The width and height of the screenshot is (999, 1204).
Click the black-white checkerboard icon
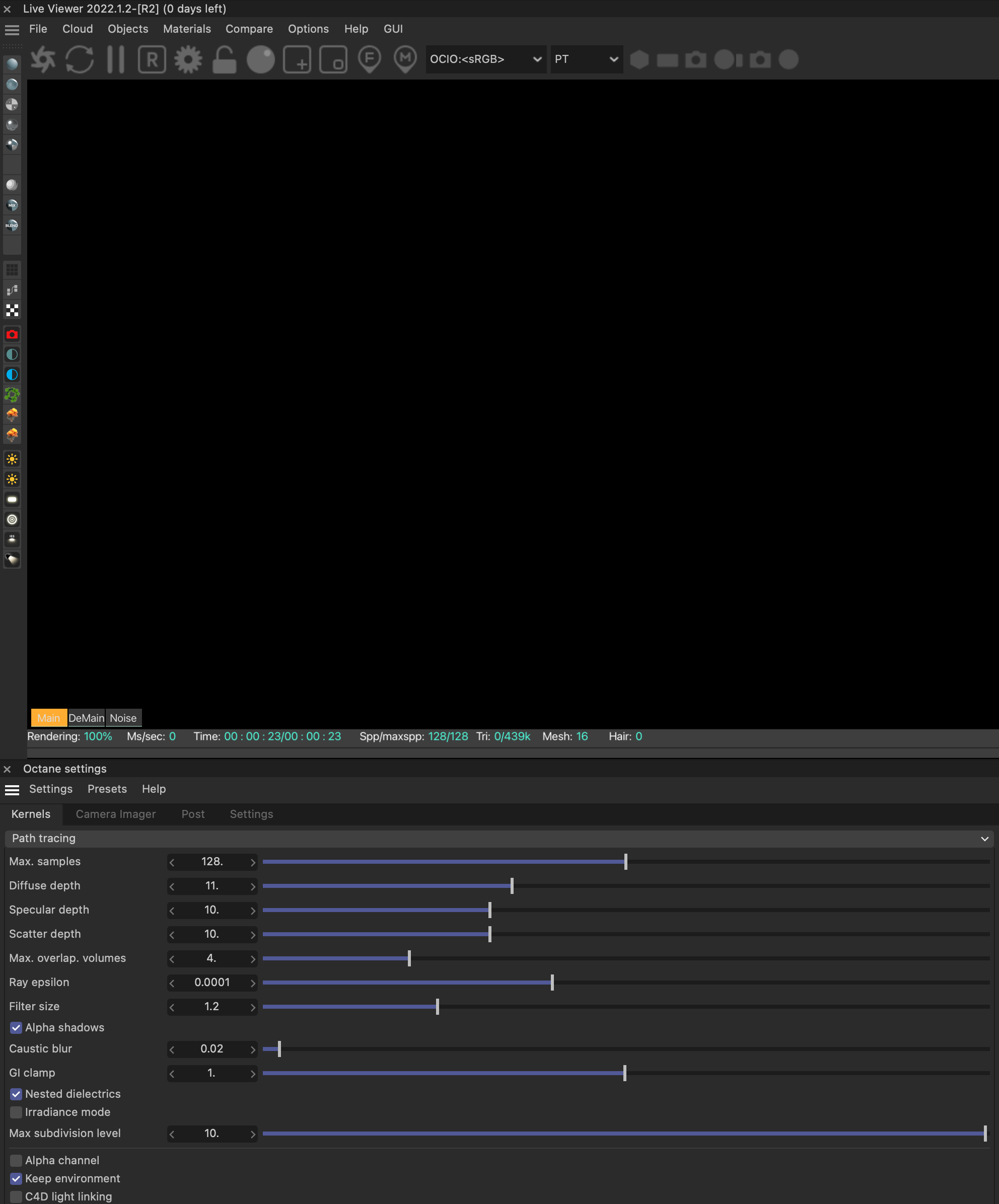tap(12, 310)
